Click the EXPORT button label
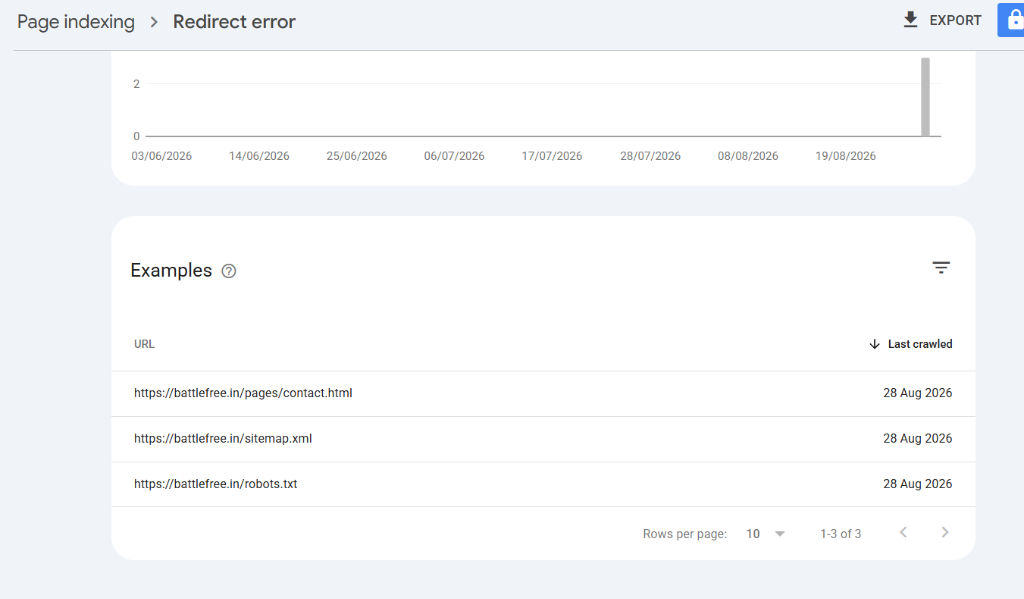 click(x=955, y=20)
